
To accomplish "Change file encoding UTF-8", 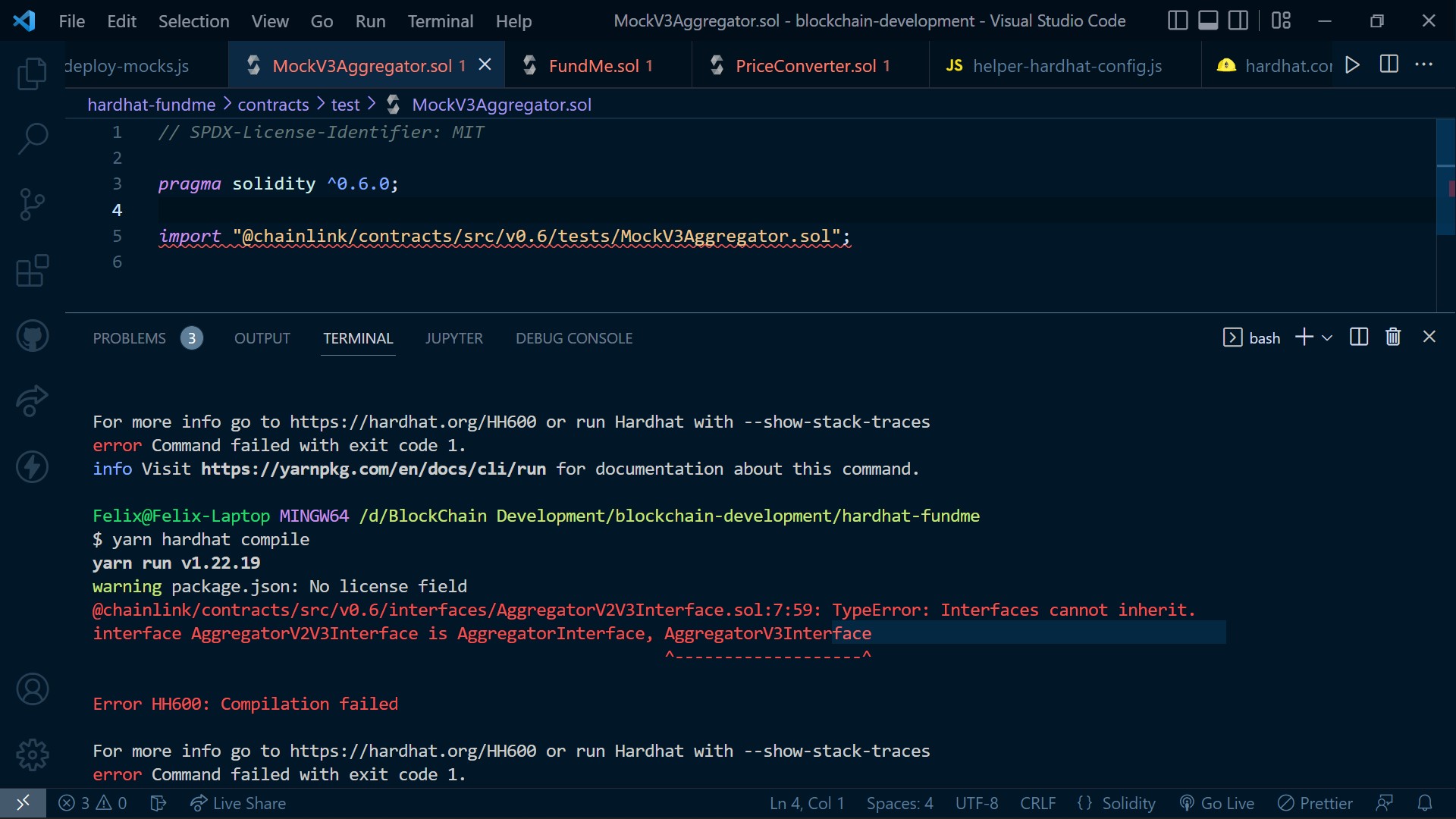I will pos(977,803).
